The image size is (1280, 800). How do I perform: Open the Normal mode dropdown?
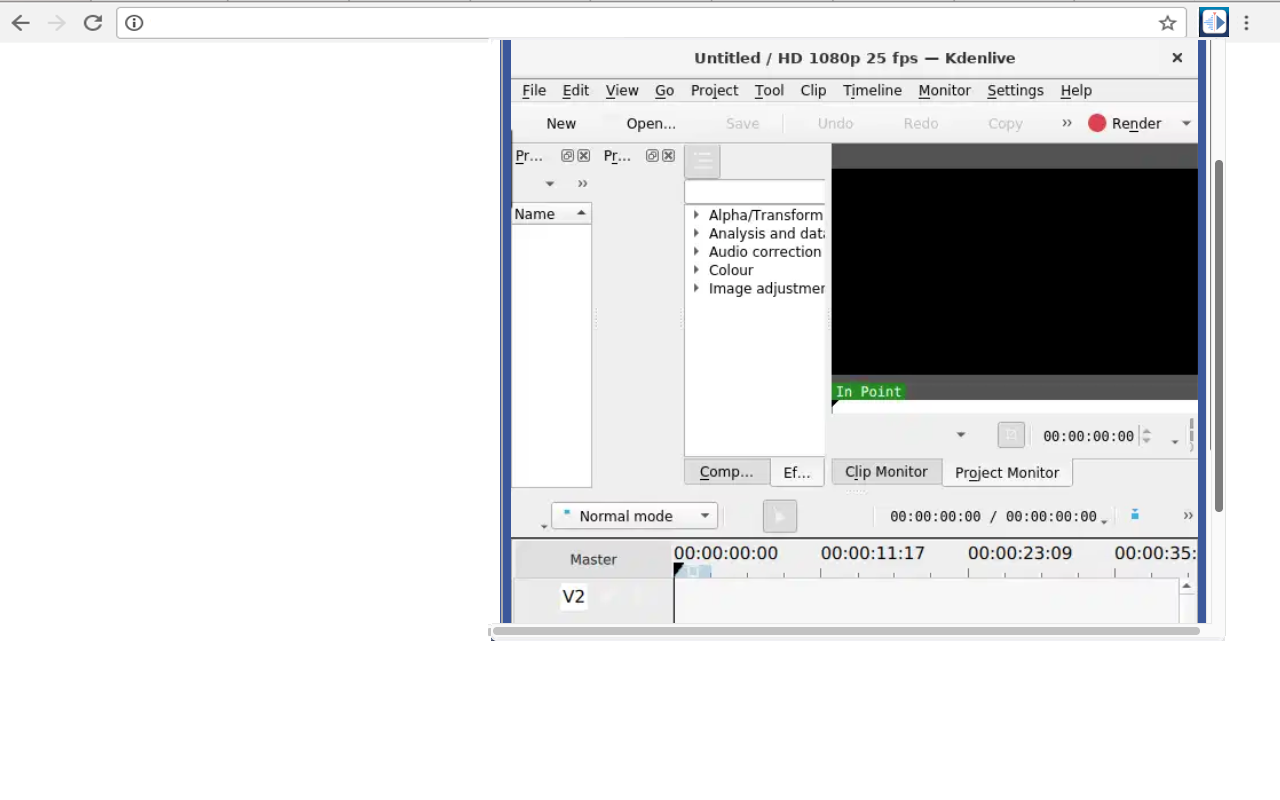click(x=634, y=516)
